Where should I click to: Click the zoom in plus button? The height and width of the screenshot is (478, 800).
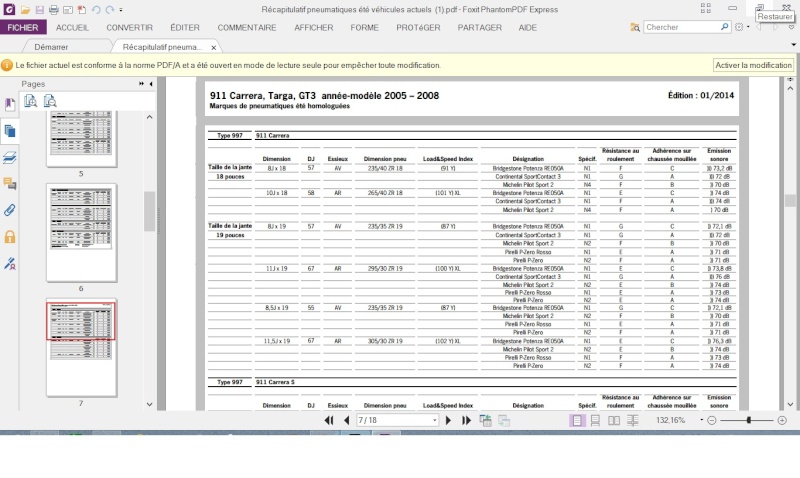pos(782,420)
